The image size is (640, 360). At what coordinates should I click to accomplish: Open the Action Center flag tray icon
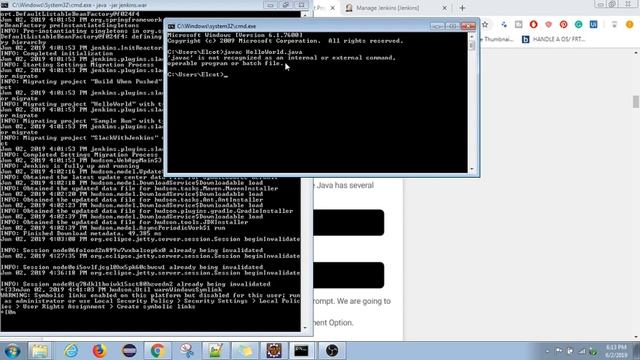point(559,351)
